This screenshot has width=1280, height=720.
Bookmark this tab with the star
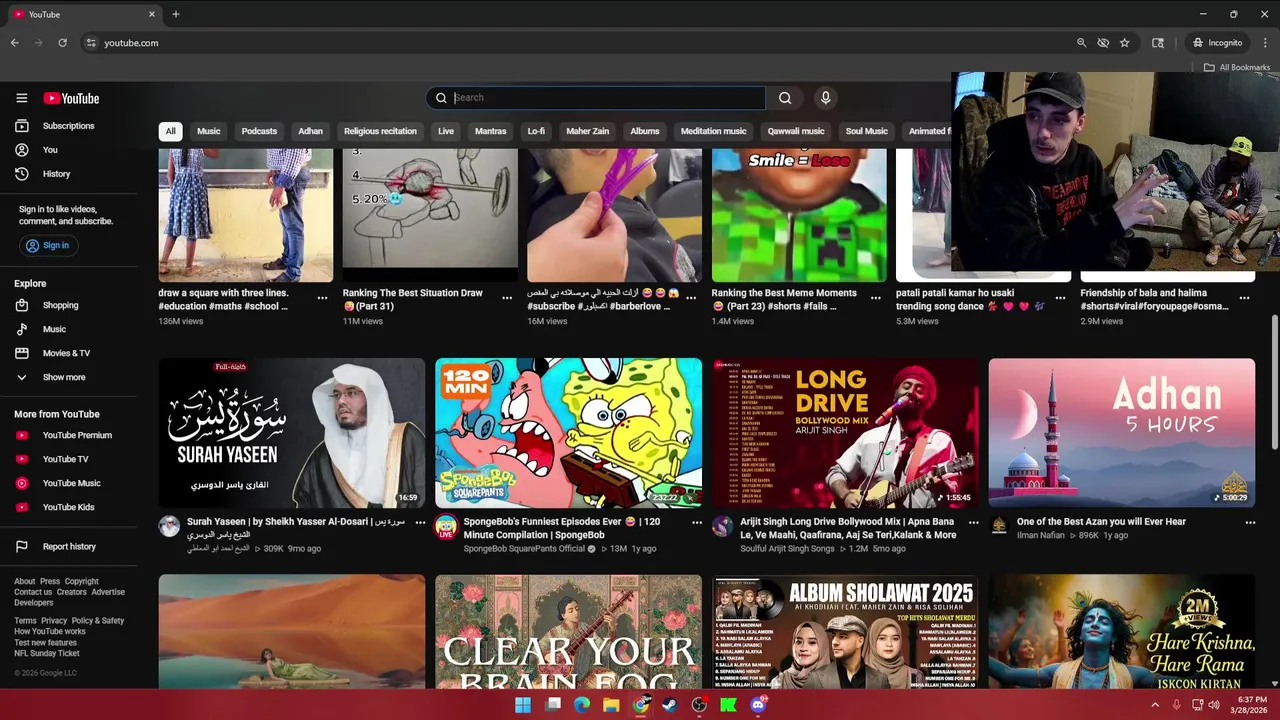click(1125, 43)
